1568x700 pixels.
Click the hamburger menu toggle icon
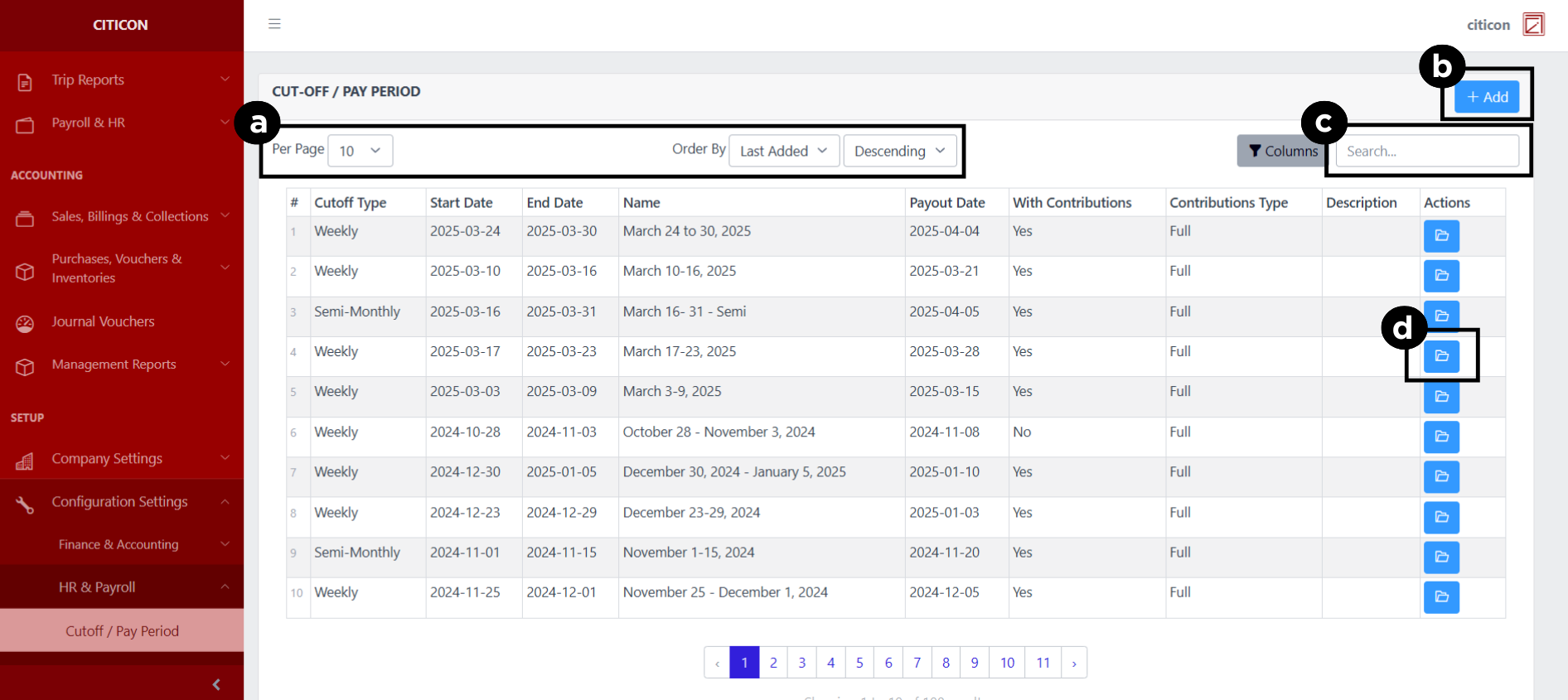tap(274, 24)
